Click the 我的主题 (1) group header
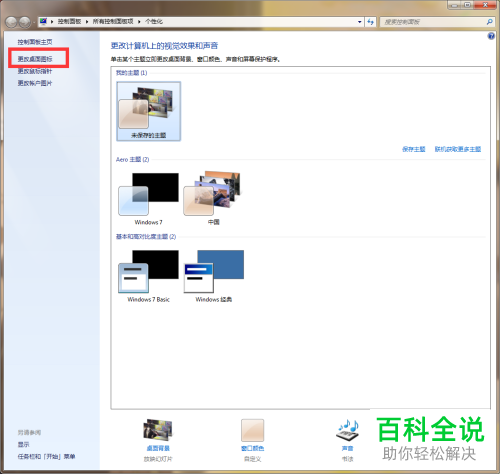This screenshot has height=474, width=500. pyautogui.click(x=132, y=73)
